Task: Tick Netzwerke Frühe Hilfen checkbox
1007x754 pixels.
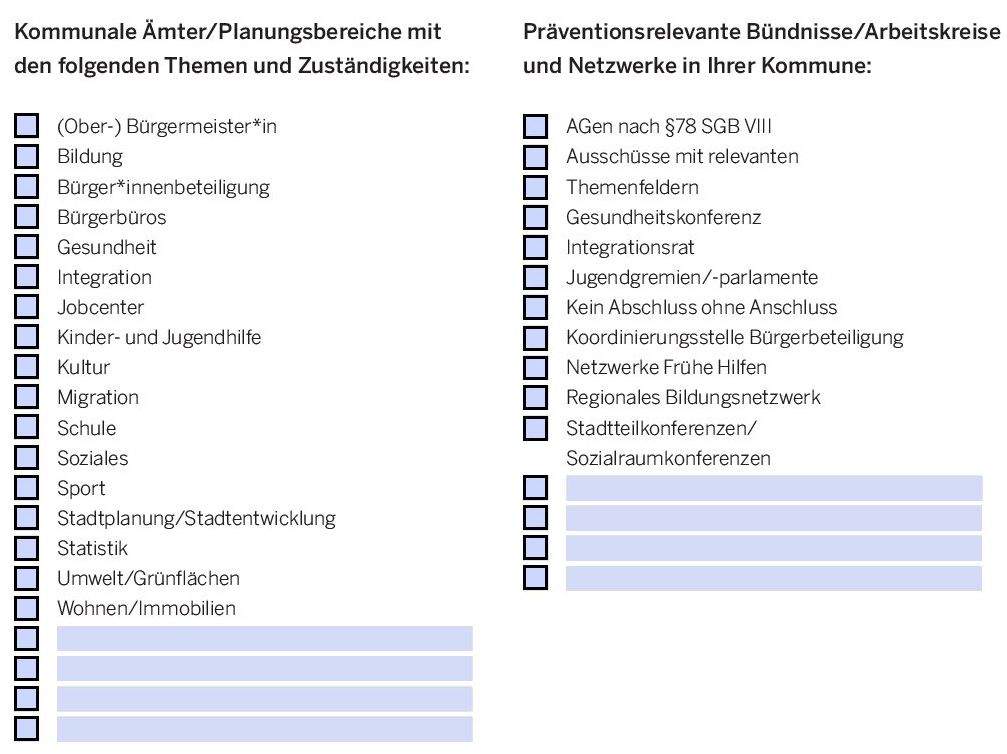Action: [x=536, y=367]
